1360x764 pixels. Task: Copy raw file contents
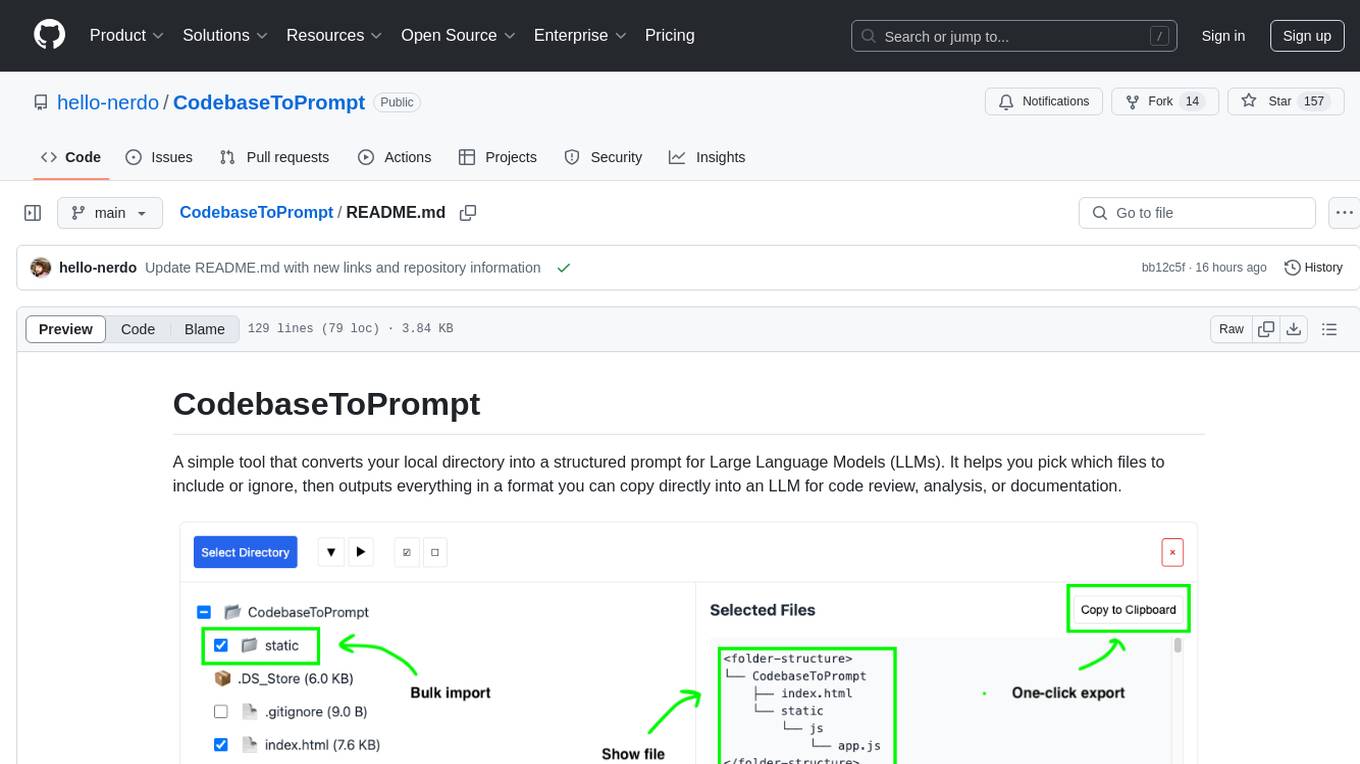click(x=1267, y=329)
